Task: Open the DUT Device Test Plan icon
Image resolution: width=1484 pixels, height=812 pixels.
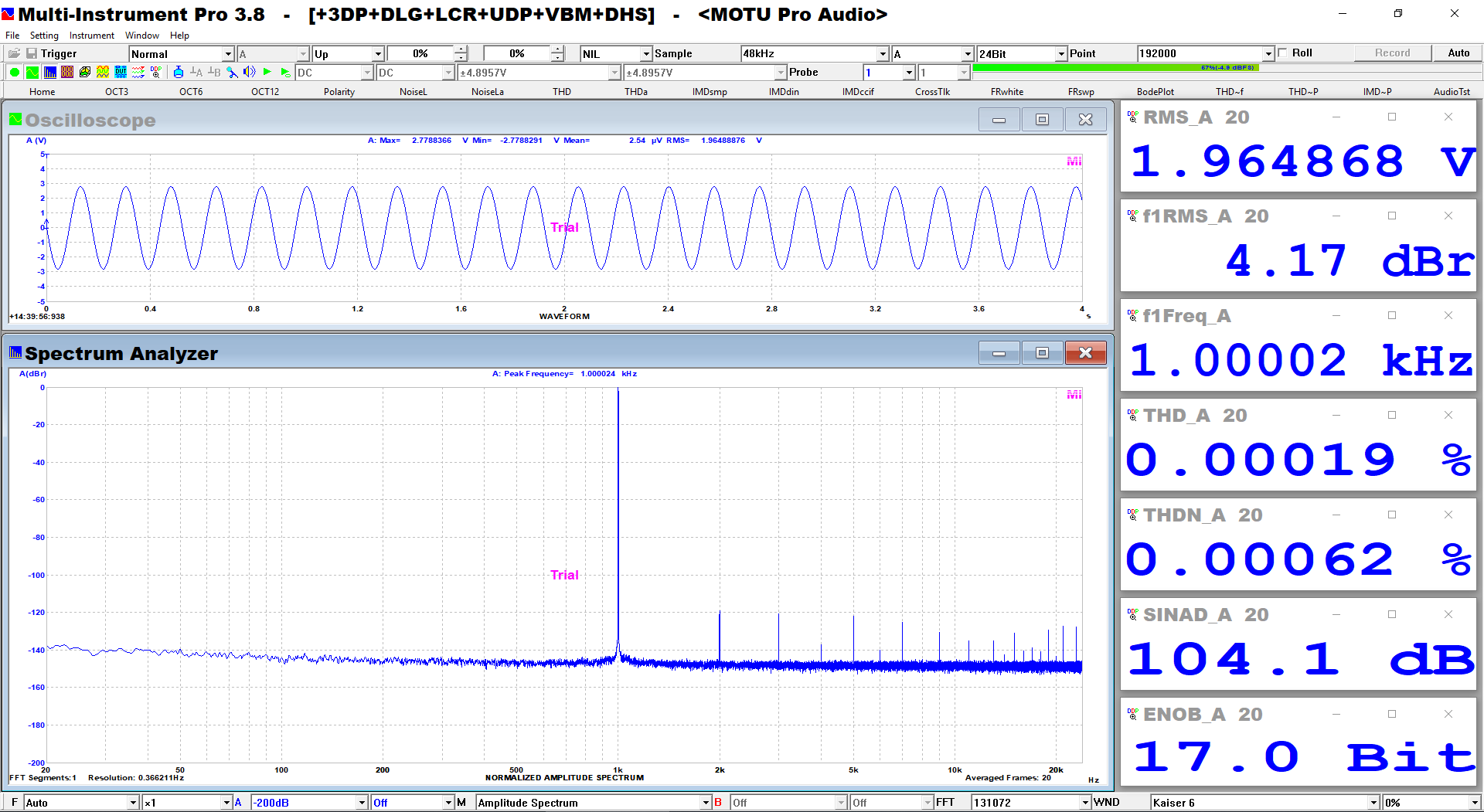Action: (x=121, y=72)
